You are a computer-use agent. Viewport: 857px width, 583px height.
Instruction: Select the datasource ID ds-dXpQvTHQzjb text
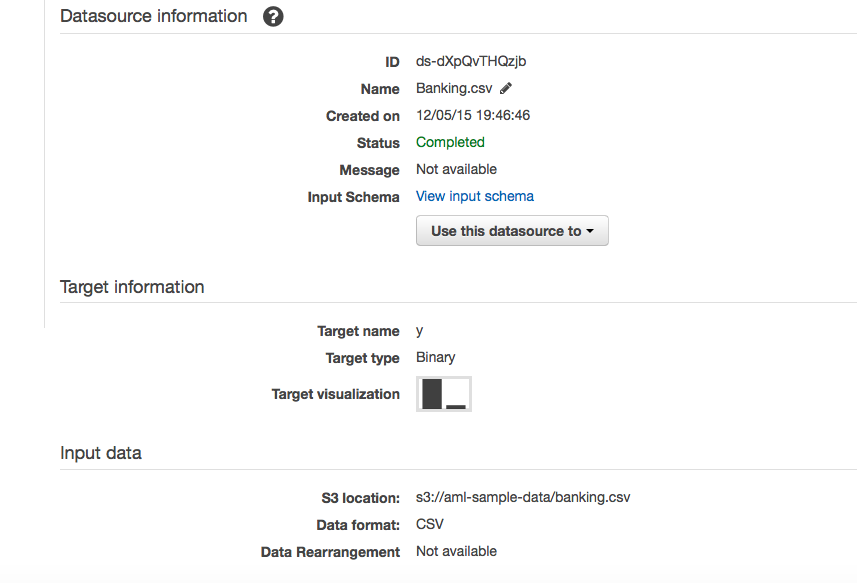pos(471,62)
